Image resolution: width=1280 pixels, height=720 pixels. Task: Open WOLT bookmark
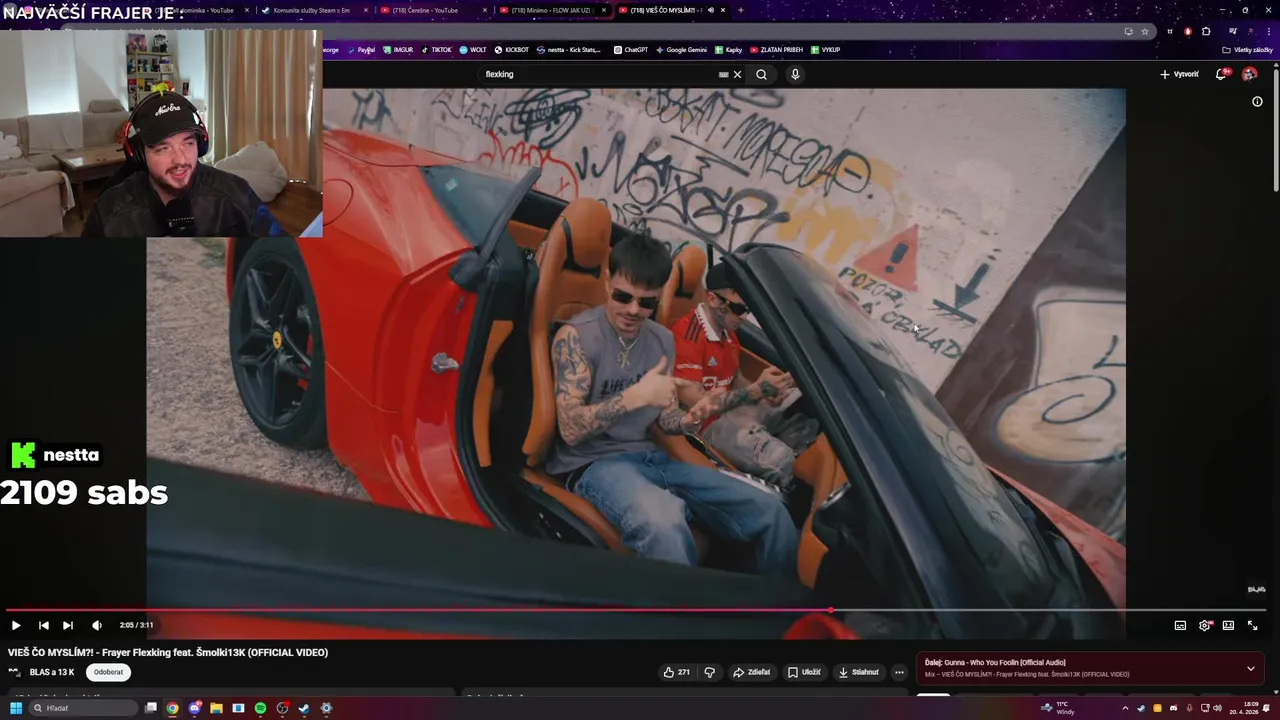473,50
